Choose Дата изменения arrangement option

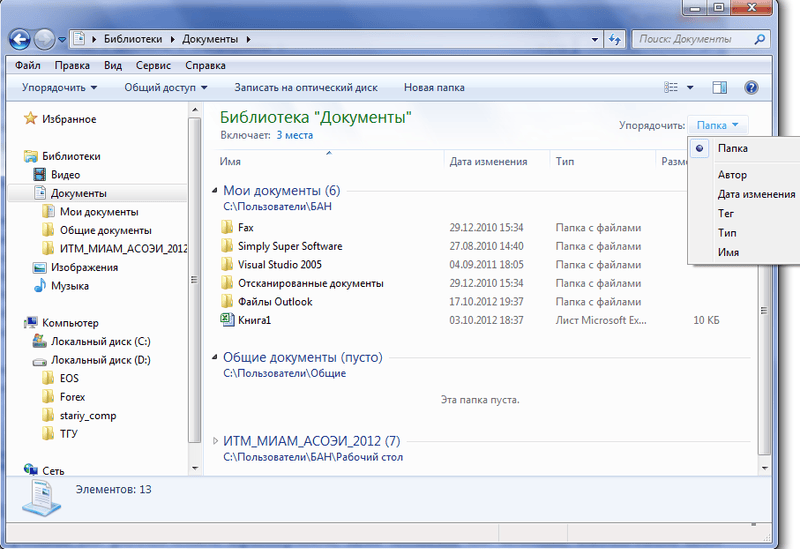[756, 194]
